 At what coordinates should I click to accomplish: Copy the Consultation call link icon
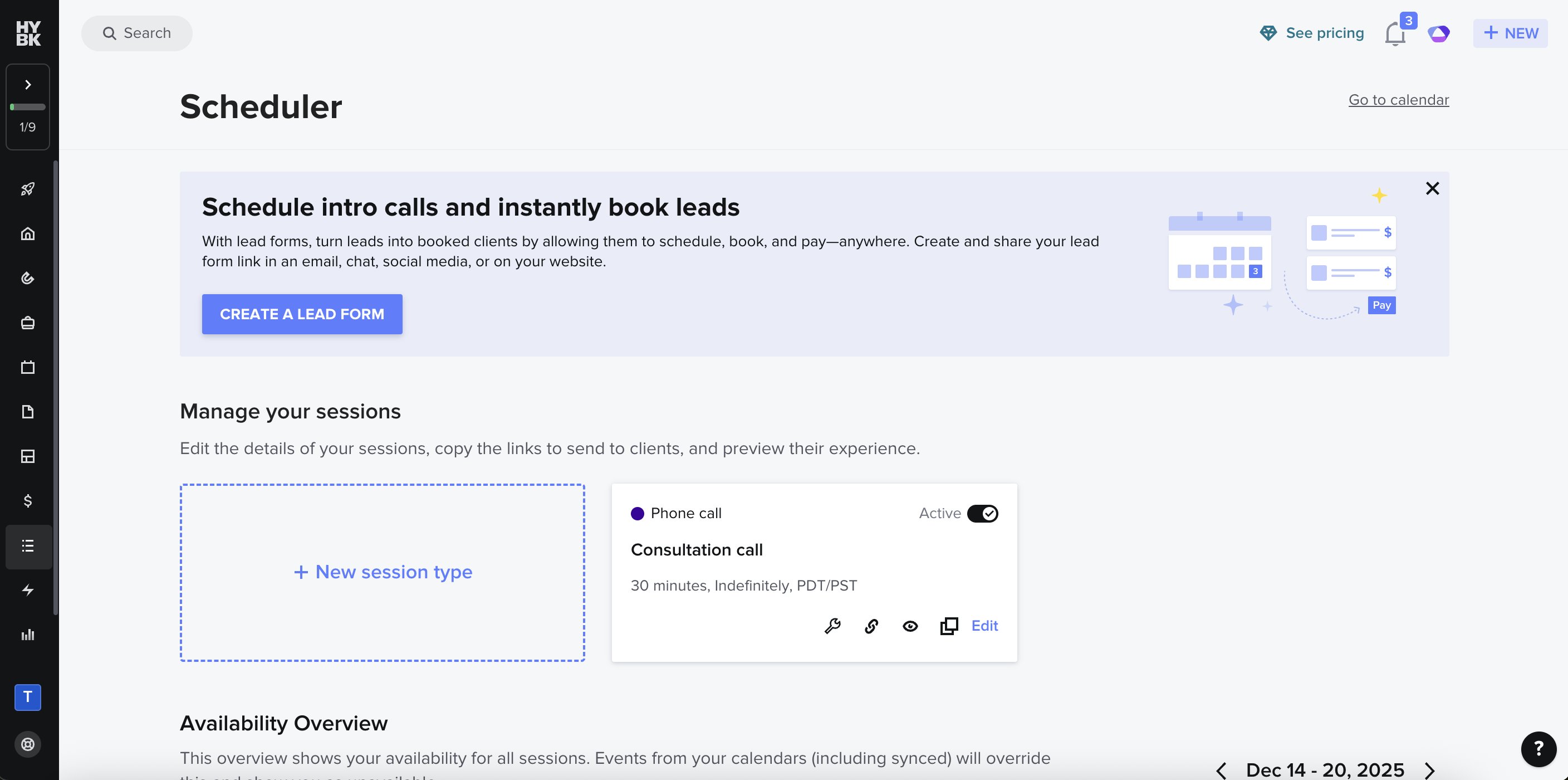pos(870,626)
